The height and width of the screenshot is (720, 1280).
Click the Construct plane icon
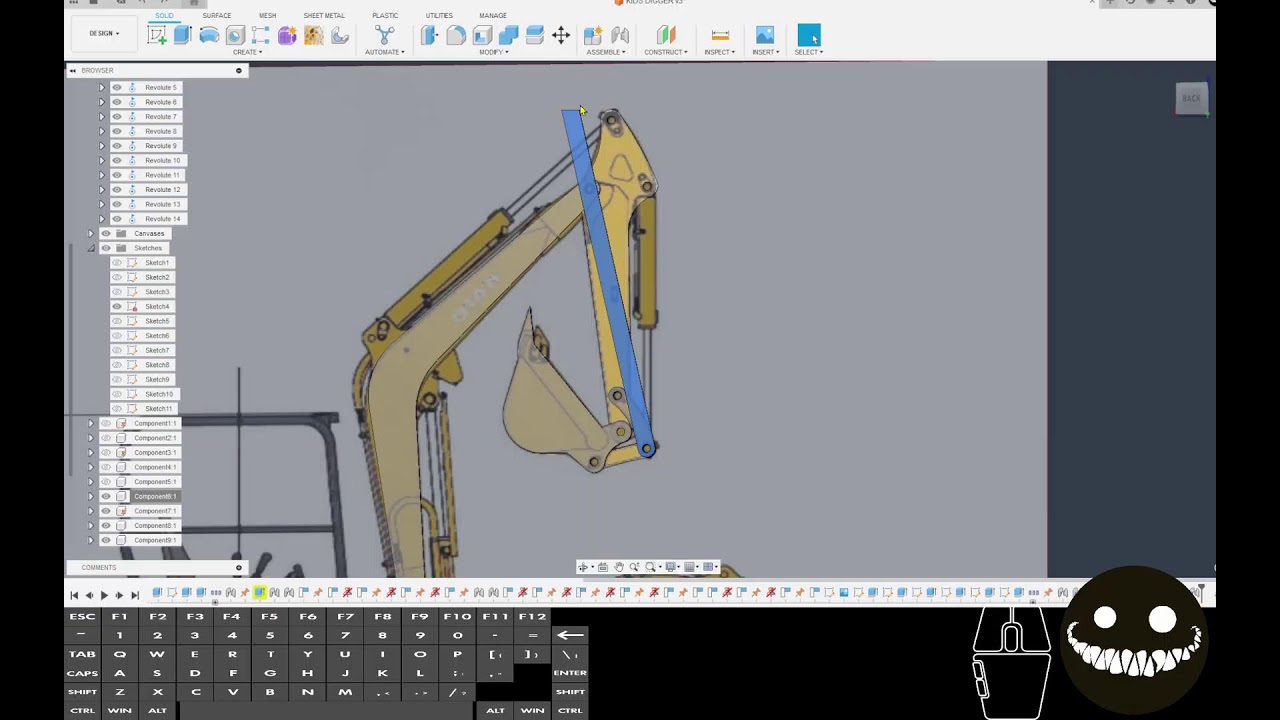click(666, 36)
